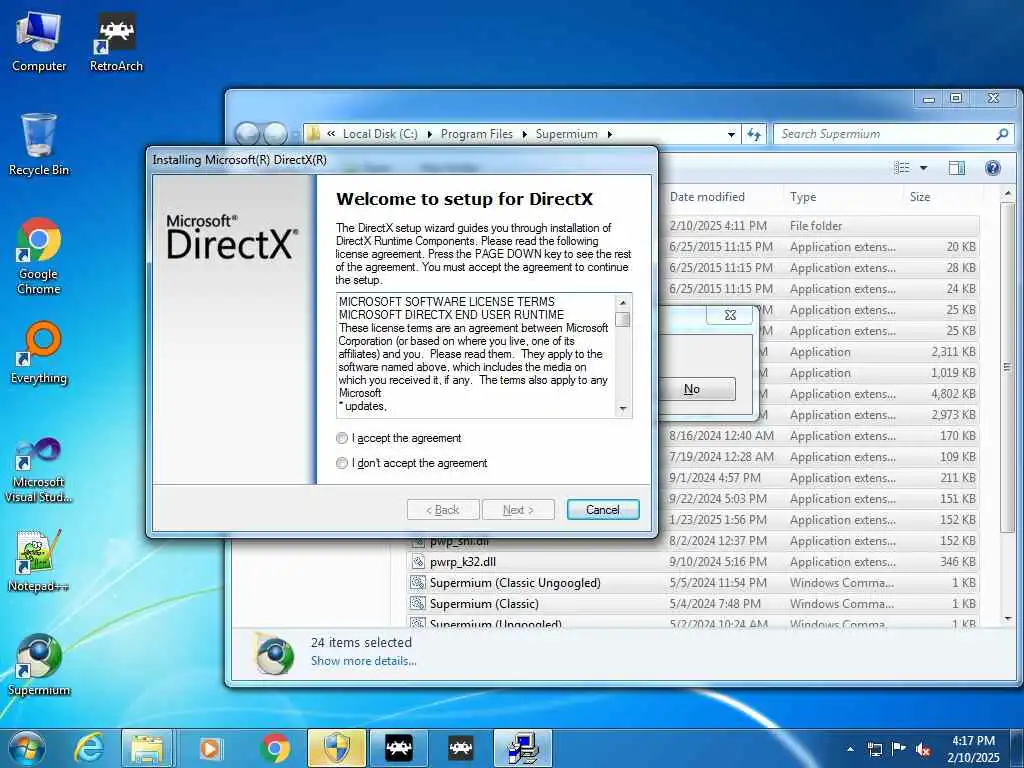The width and height of the screenshot is (1024, 768).
Task: Open Explorer help question mark icon
Action: tap(993, 168)
